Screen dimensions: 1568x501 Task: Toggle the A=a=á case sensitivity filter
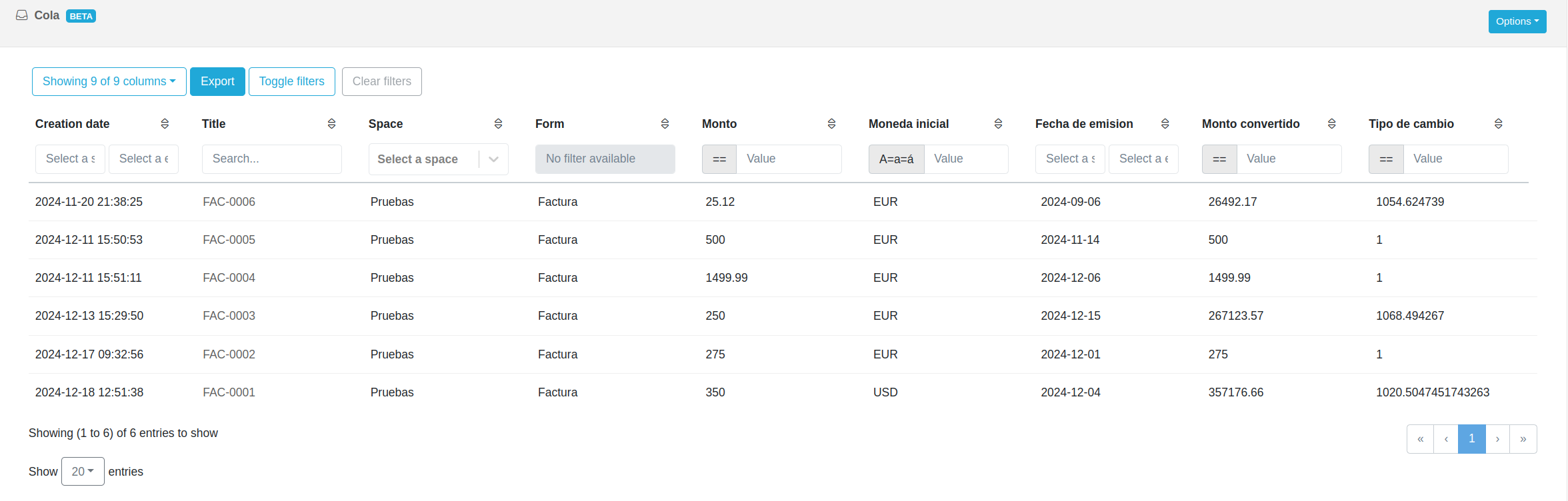tap(896, 159)
